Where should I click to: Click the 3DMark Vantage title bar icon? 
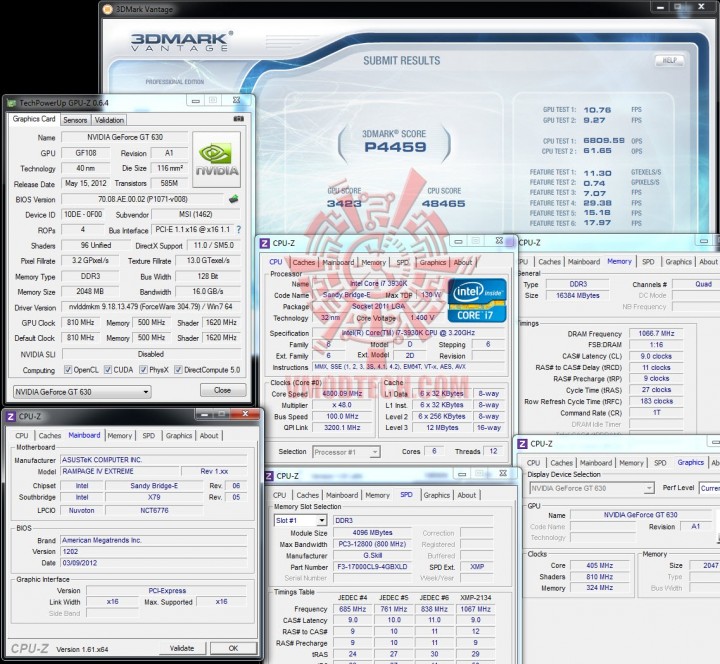coord(107,9)
